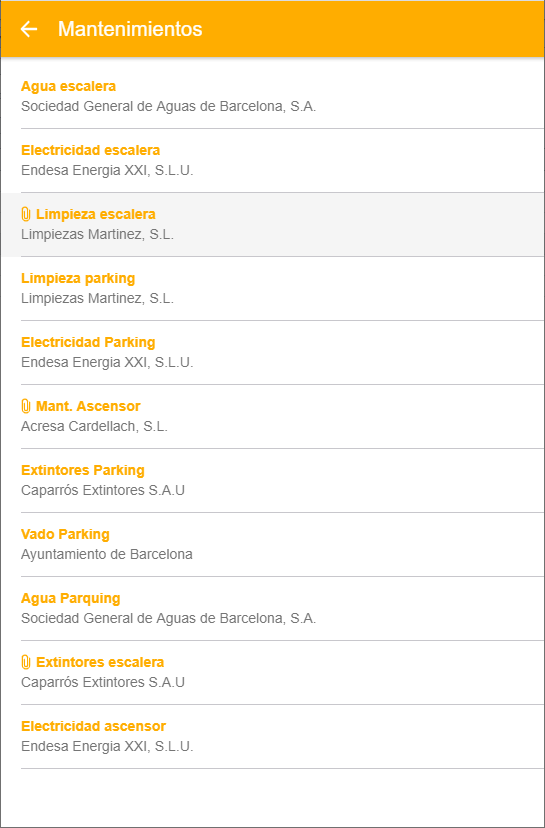Open Mant. Ascensor maintenance title
Screen dimensions: 545x828
point(88,406)
